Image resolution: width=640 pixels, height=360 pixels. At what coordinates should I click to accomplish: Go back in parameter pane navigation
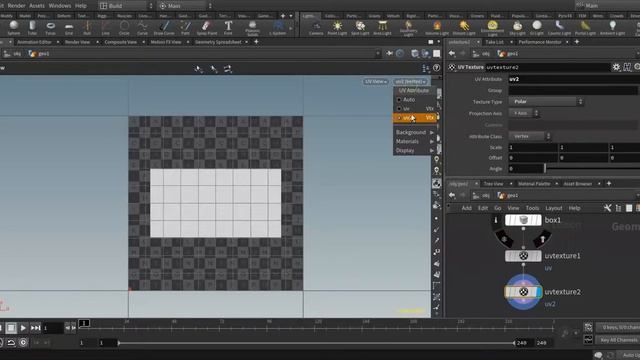coord(451,53)
